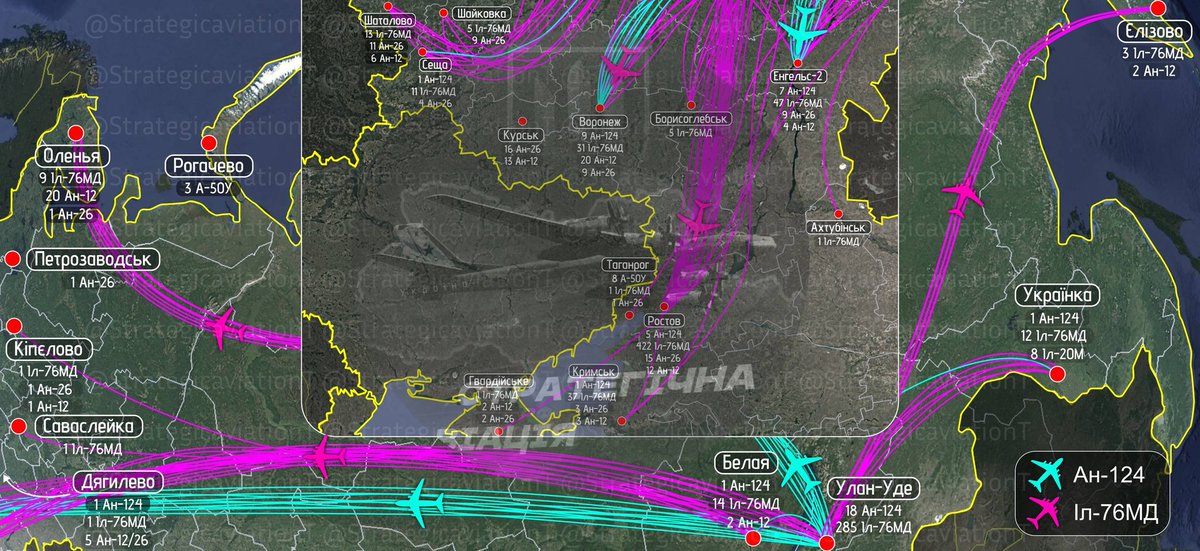This screenshot has height=551, width=1200.
Task: Click the Воронеж label
Action: (x=599, y=122)
